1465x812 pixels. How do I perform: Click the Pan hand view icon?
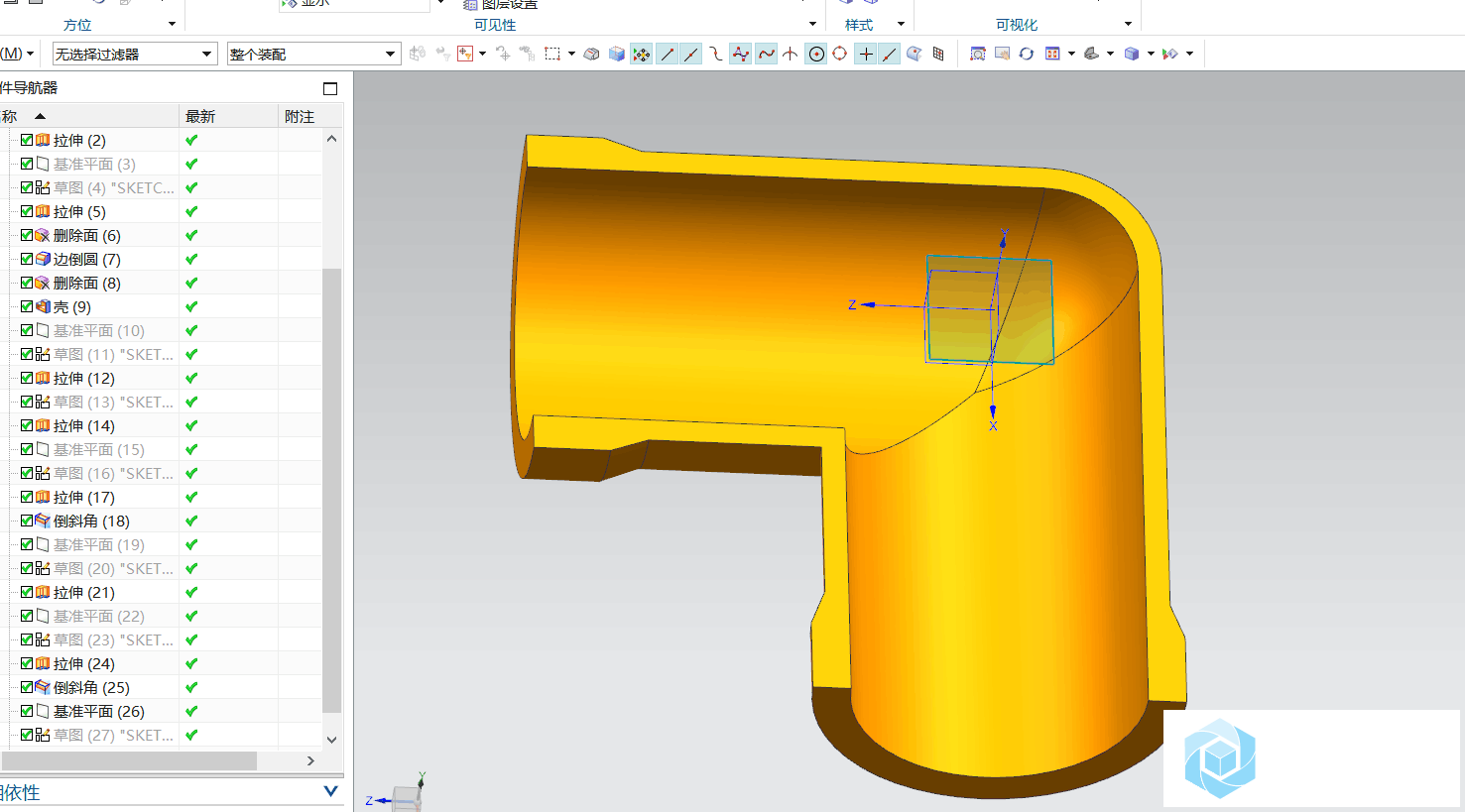1002,54
